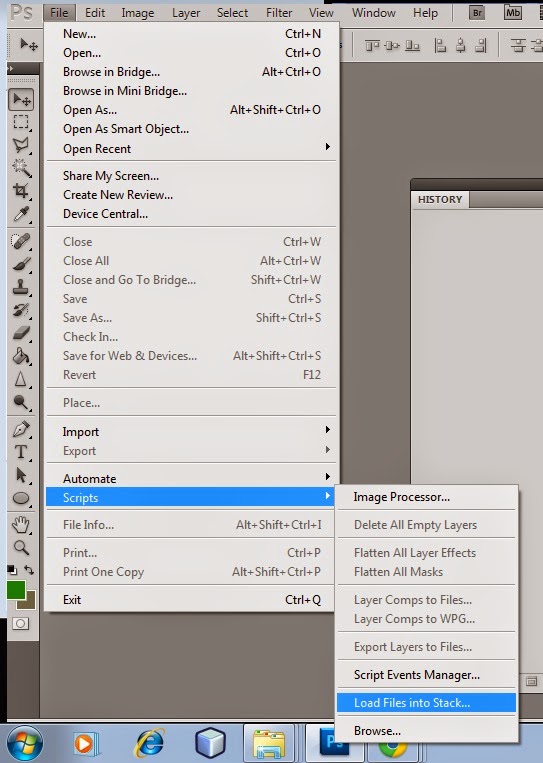Select the Dodge tool
The image size is (543, 763).
[x=21, y=401]
